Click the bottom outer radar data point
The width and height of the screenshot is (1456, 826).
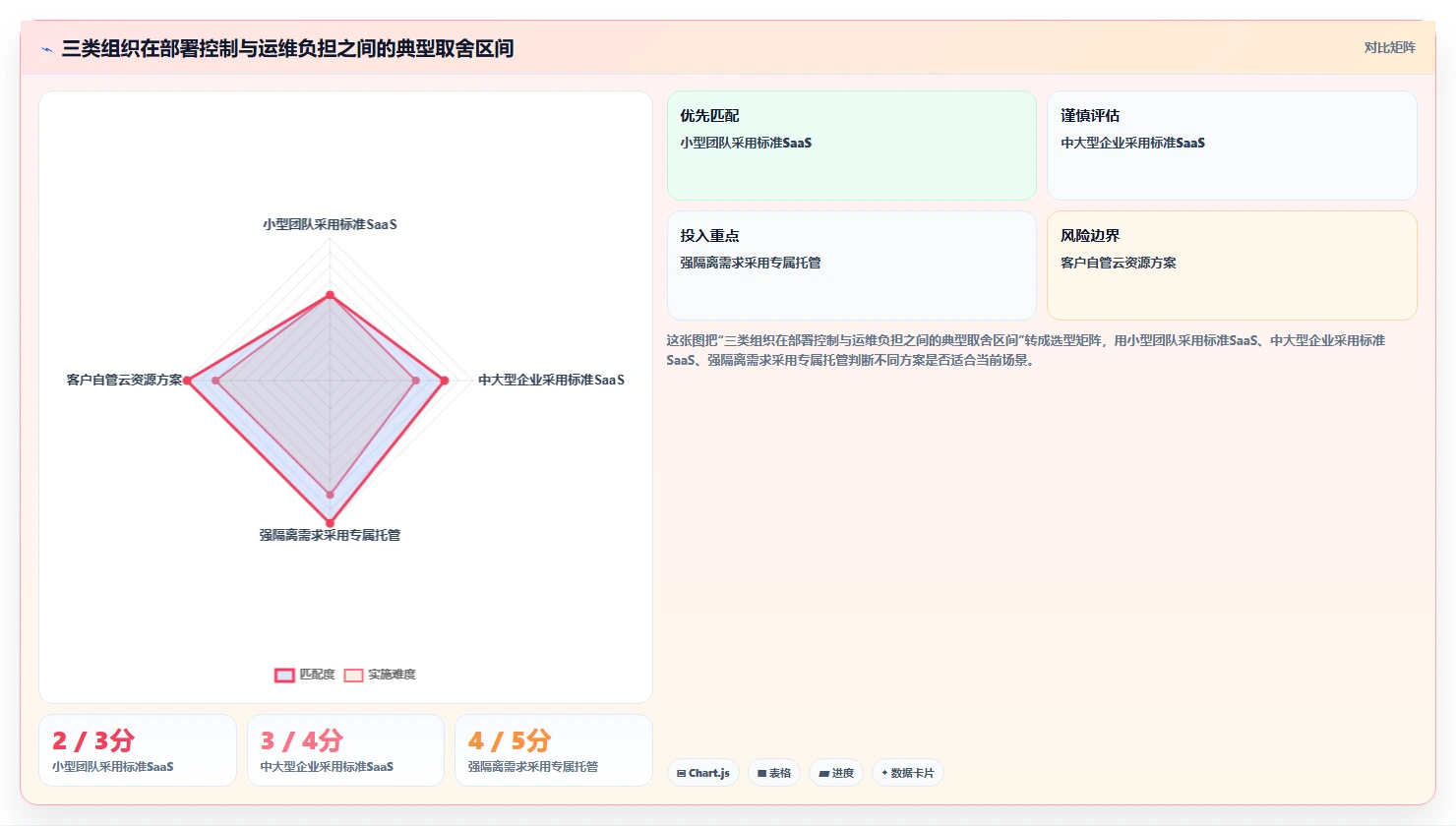pyautogui.click(x=330, y=523)
